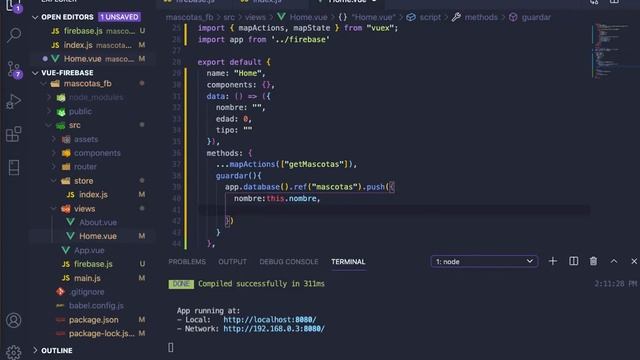
Task: Open the Explorer files icon
Action: (x=14, y=5)
